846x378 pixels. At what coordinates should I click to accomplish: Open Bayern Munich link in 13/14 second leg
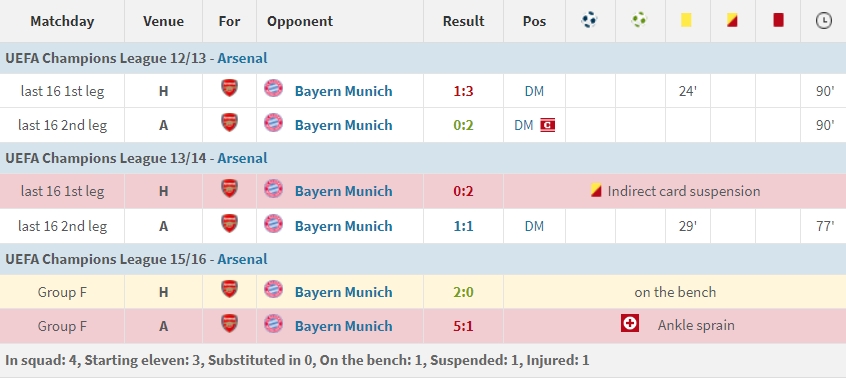343,226
